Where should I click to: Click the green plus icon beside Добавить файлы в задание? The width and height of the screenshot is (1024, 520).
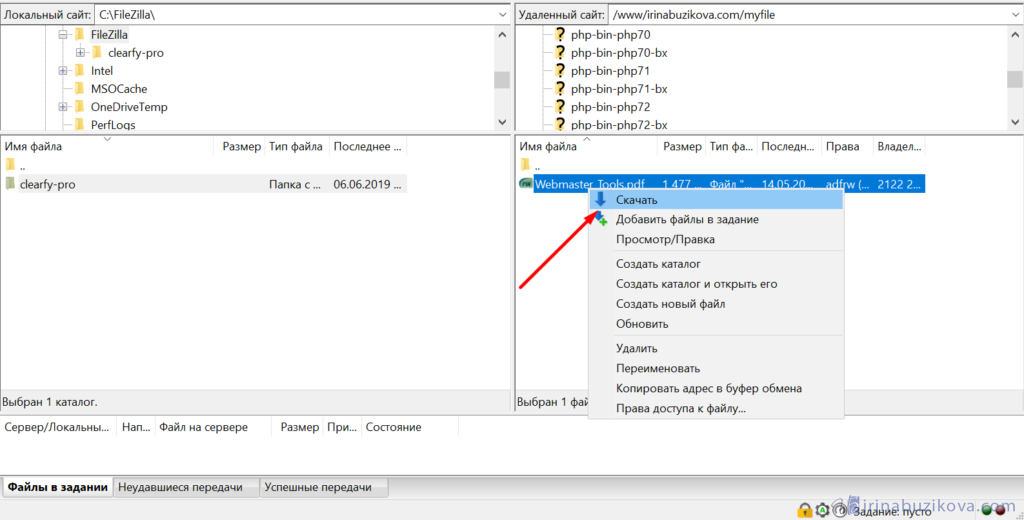point(600,220)
